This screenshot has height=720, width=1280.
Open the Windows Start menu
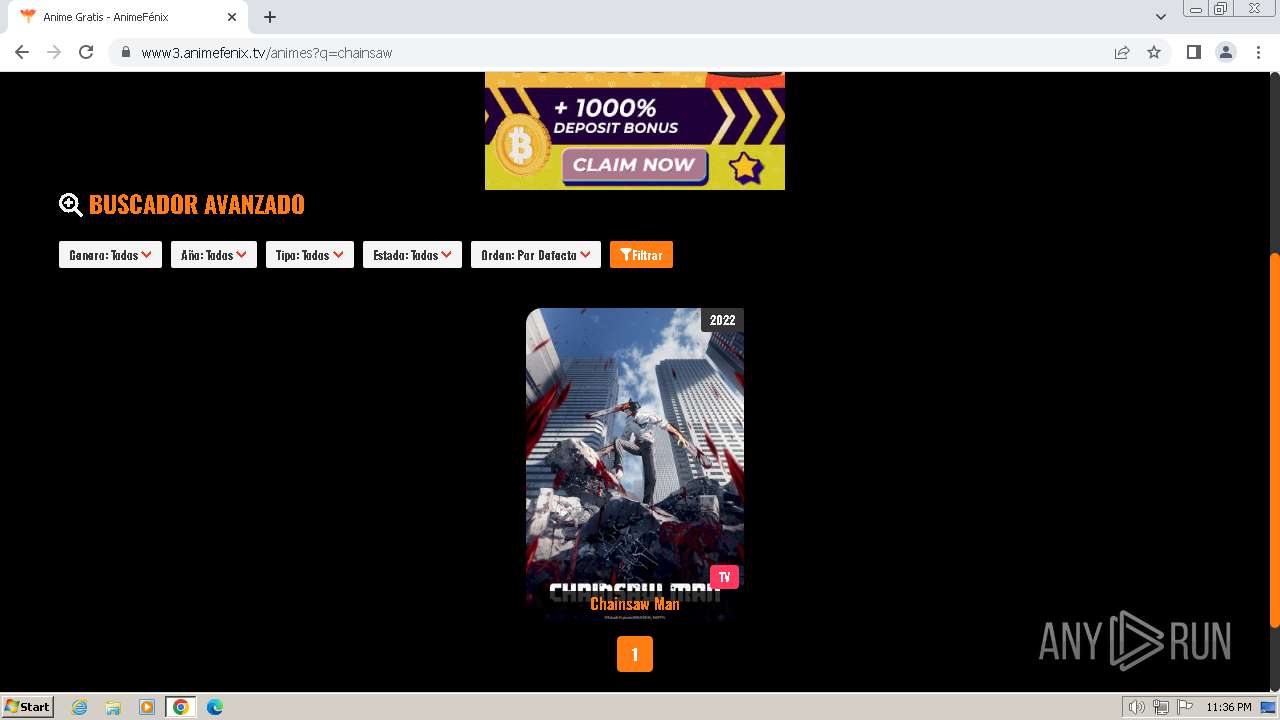pos(28,706)
